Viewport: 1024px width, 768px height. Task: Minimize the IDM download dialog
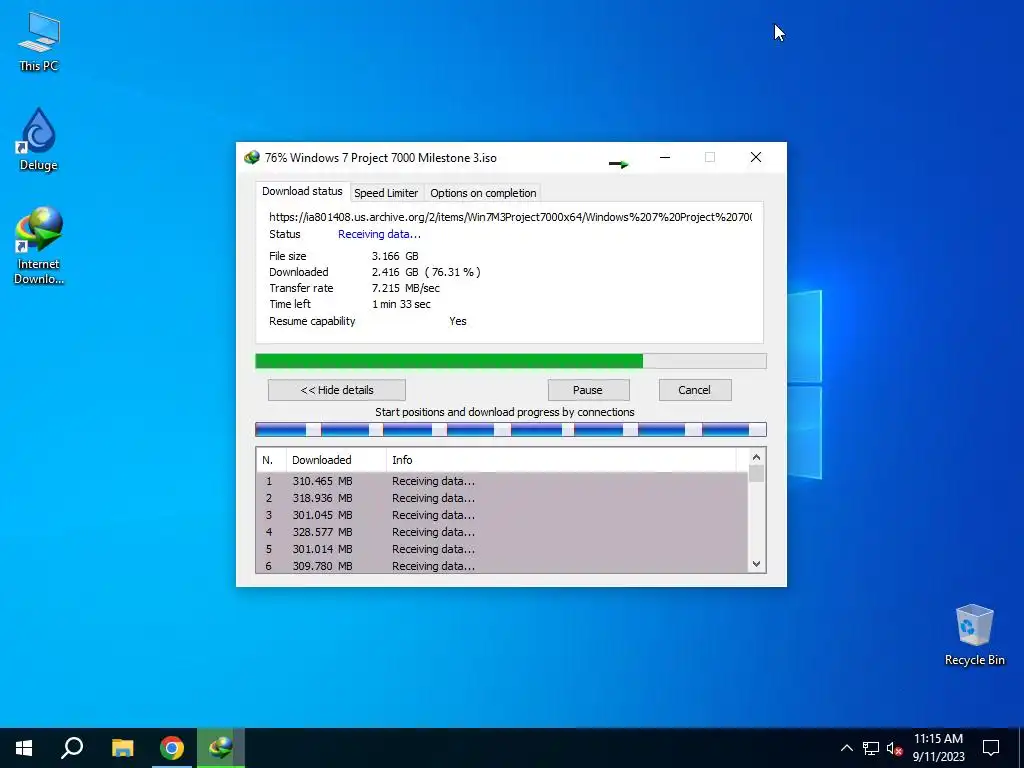(665, 157)
